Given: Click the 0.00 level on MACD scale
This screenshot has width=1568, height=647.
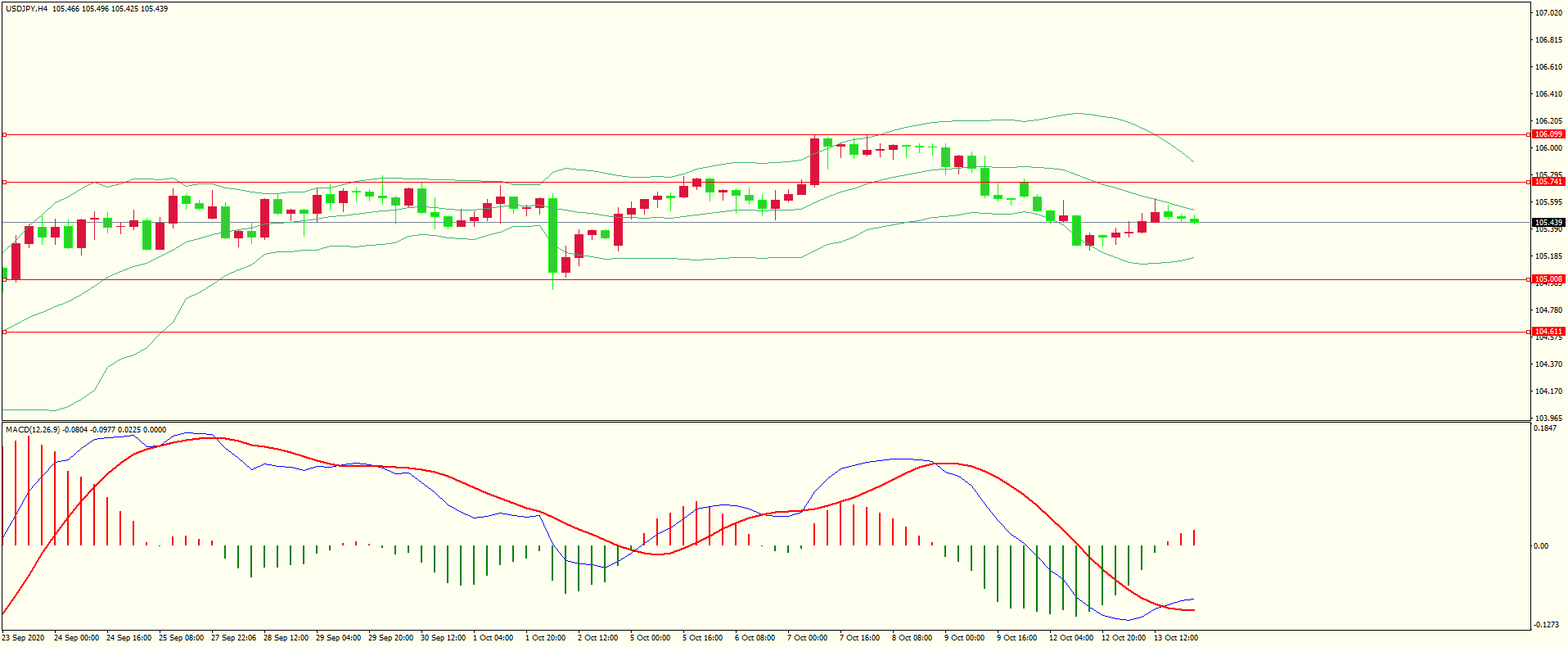Looking at the screenshot, I should coord(1541,546).
